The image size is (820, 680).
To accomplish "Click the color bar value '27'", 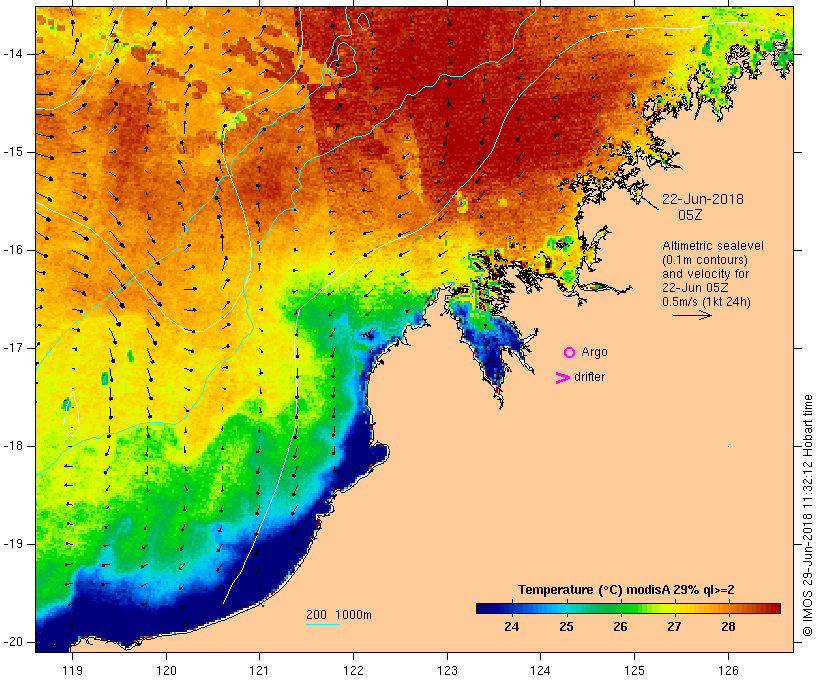I will tap(674, 626).
